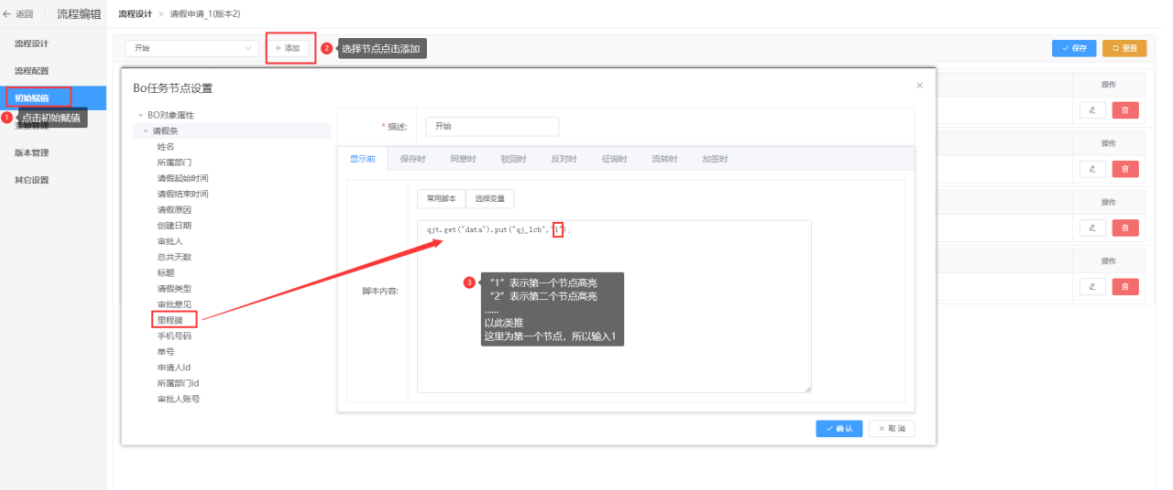Edit the first row in the 操作 column
Viewport: 1173px width, 490px height.
1092,110
